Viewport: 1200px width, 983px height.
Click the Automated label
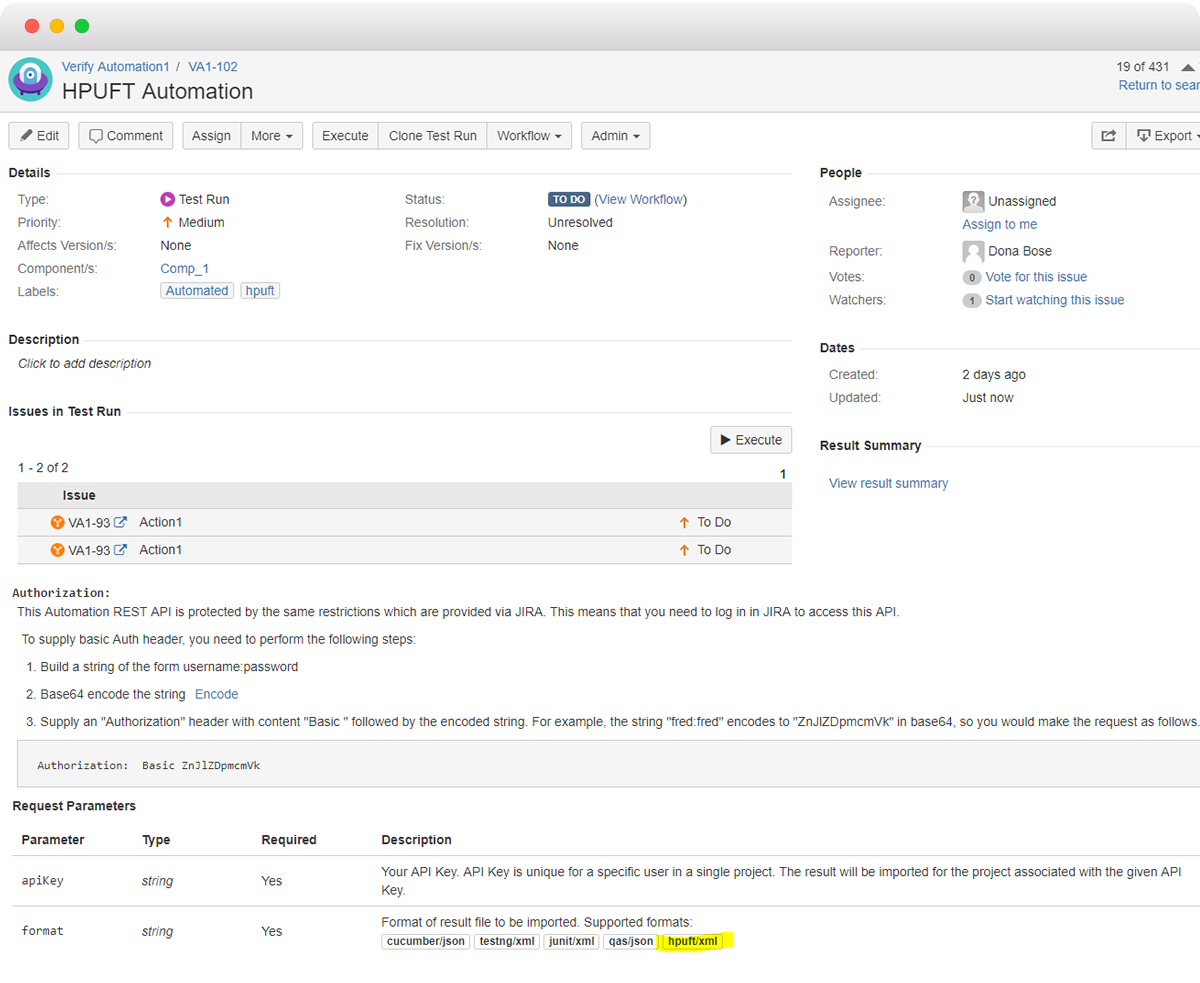197,291
